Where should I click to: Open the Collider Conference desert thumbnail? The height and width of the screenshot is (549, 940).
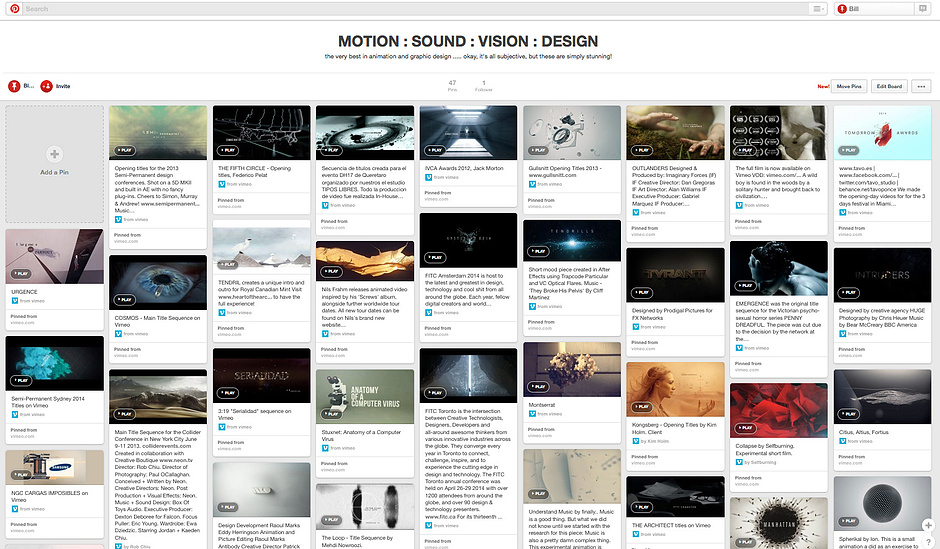[158, 397]
